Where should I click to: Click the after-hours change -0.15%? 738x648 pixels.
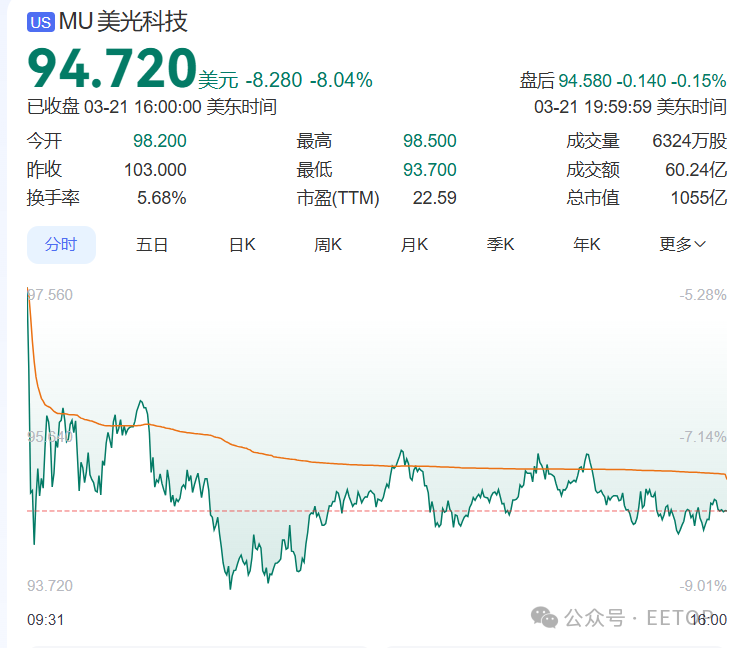point(698,81)
